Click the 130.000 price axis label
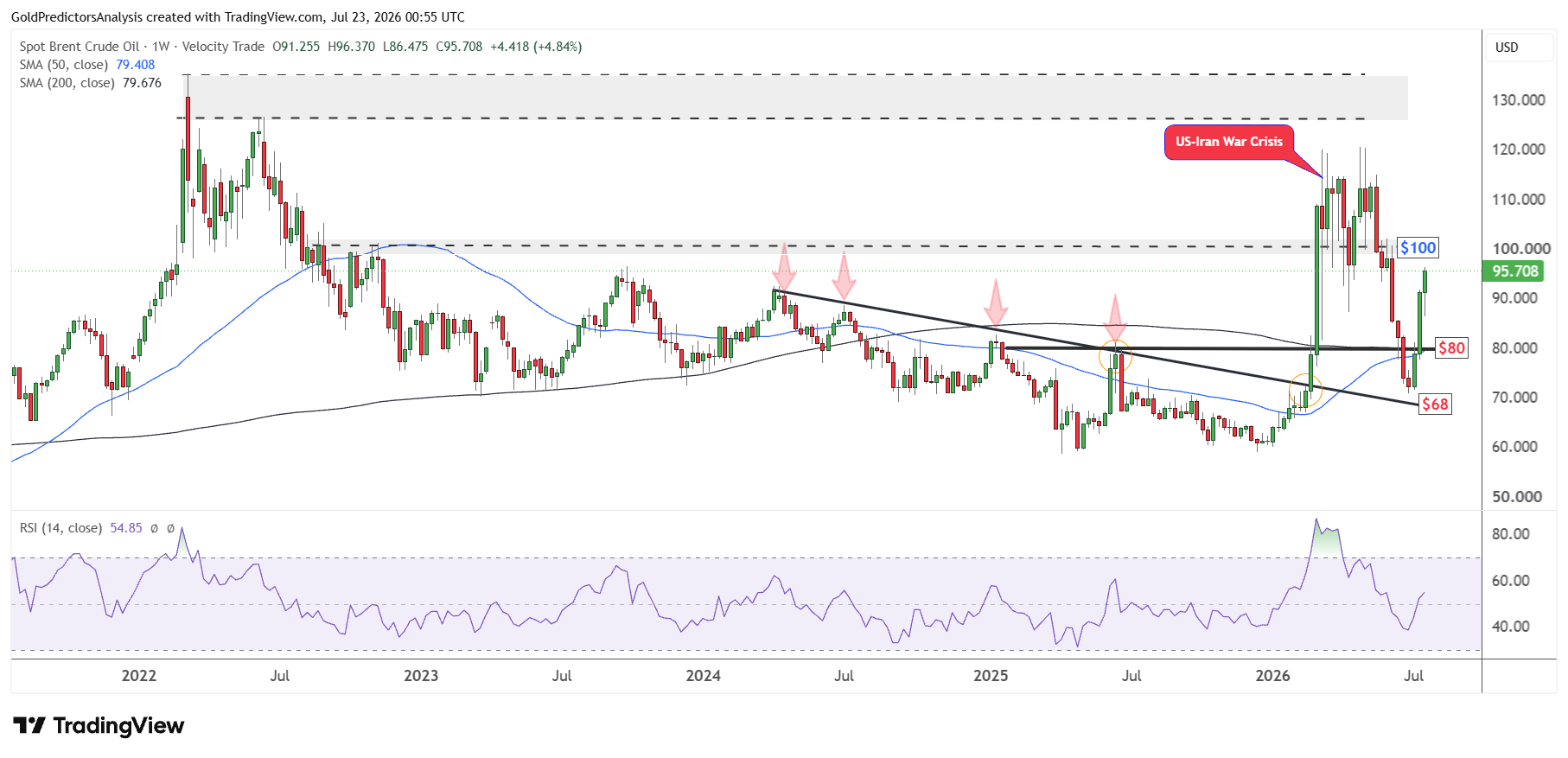This screenshot has width=1568, height=758. coord(1518,100)
